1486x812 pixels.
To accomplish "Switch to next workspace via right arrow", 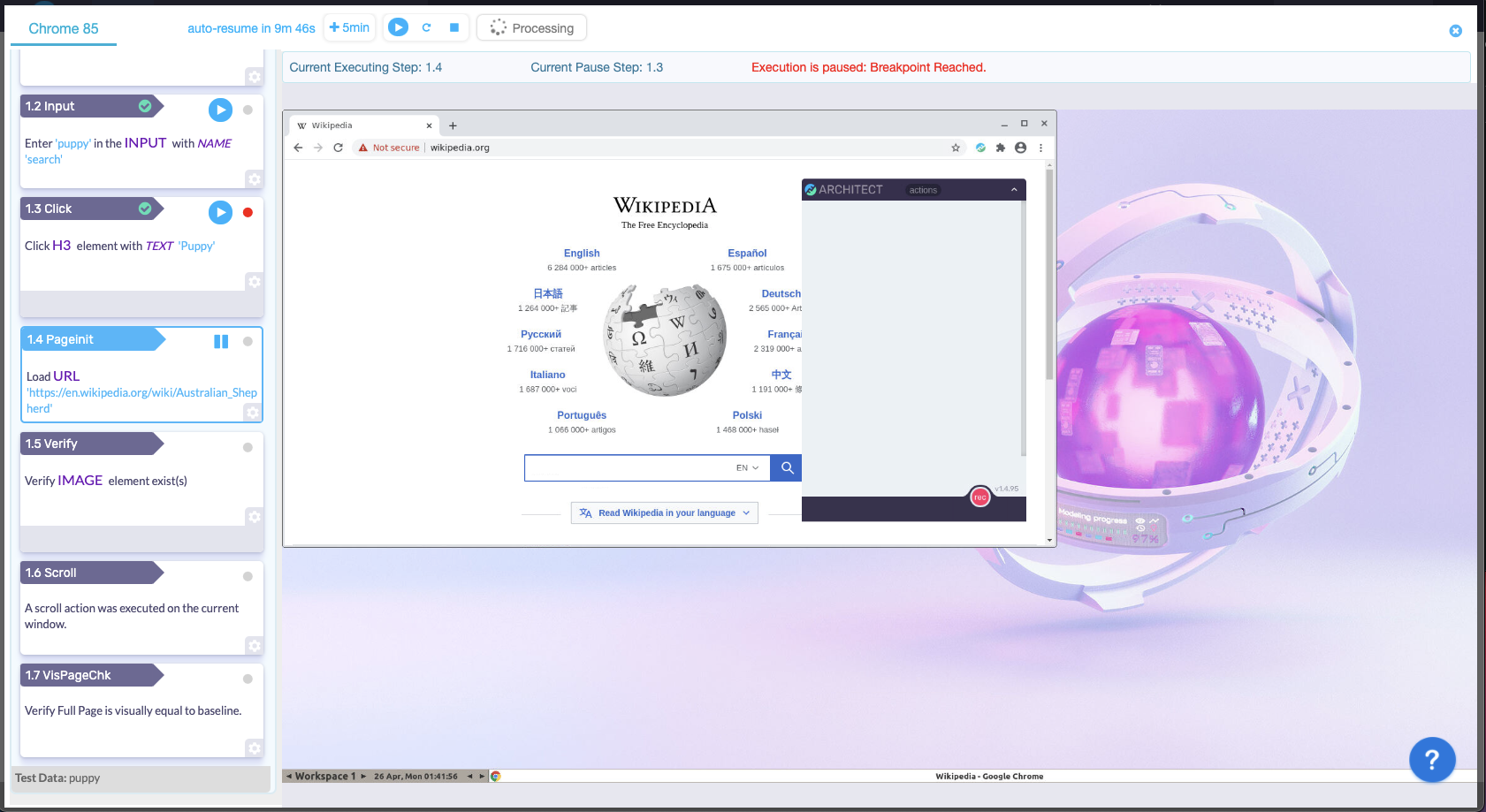I will pyautogui.click(x=363, y=776).
